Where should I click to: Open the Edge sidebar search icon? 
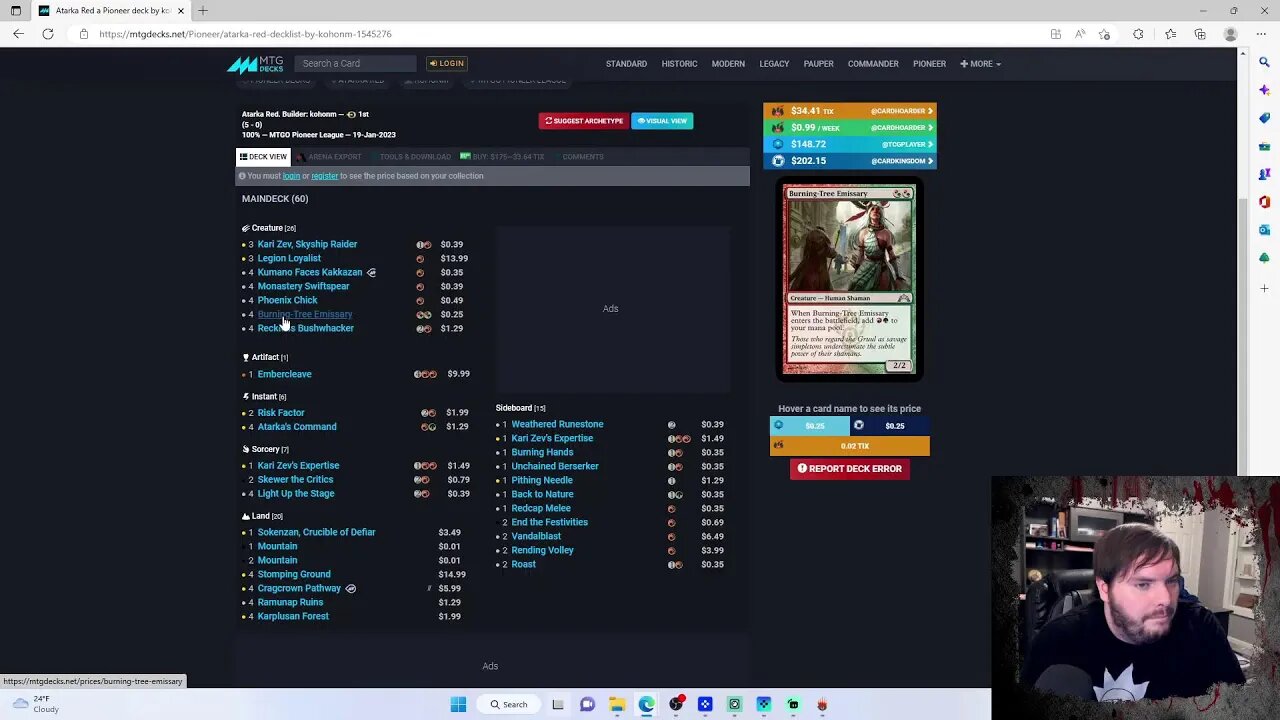1264,62
